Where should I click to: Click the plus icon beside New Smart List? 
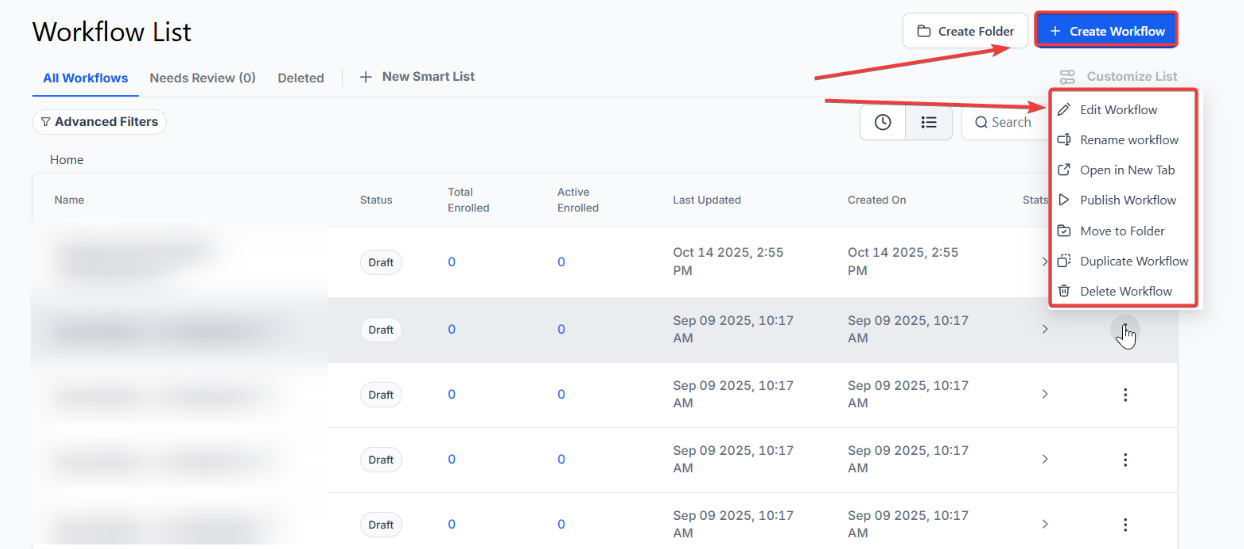click(x=366, y=77)
